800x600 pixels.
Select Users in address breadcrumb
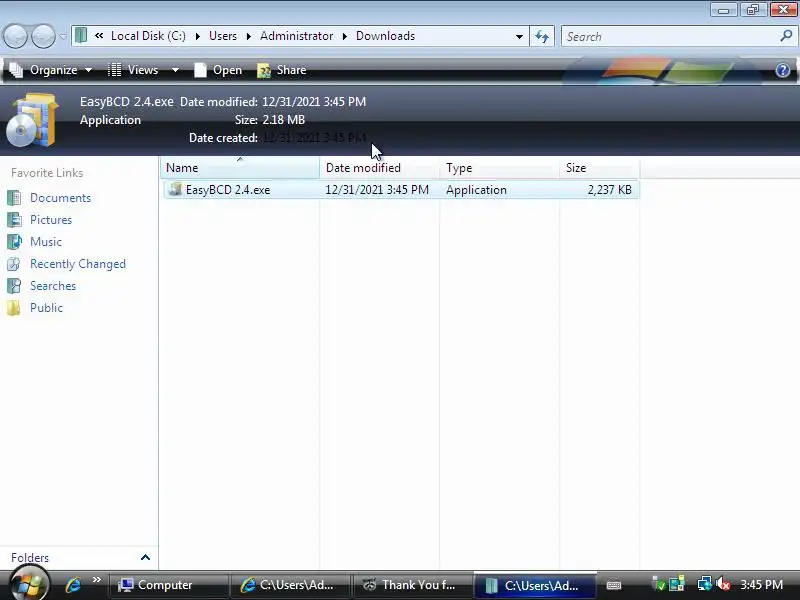223,36
